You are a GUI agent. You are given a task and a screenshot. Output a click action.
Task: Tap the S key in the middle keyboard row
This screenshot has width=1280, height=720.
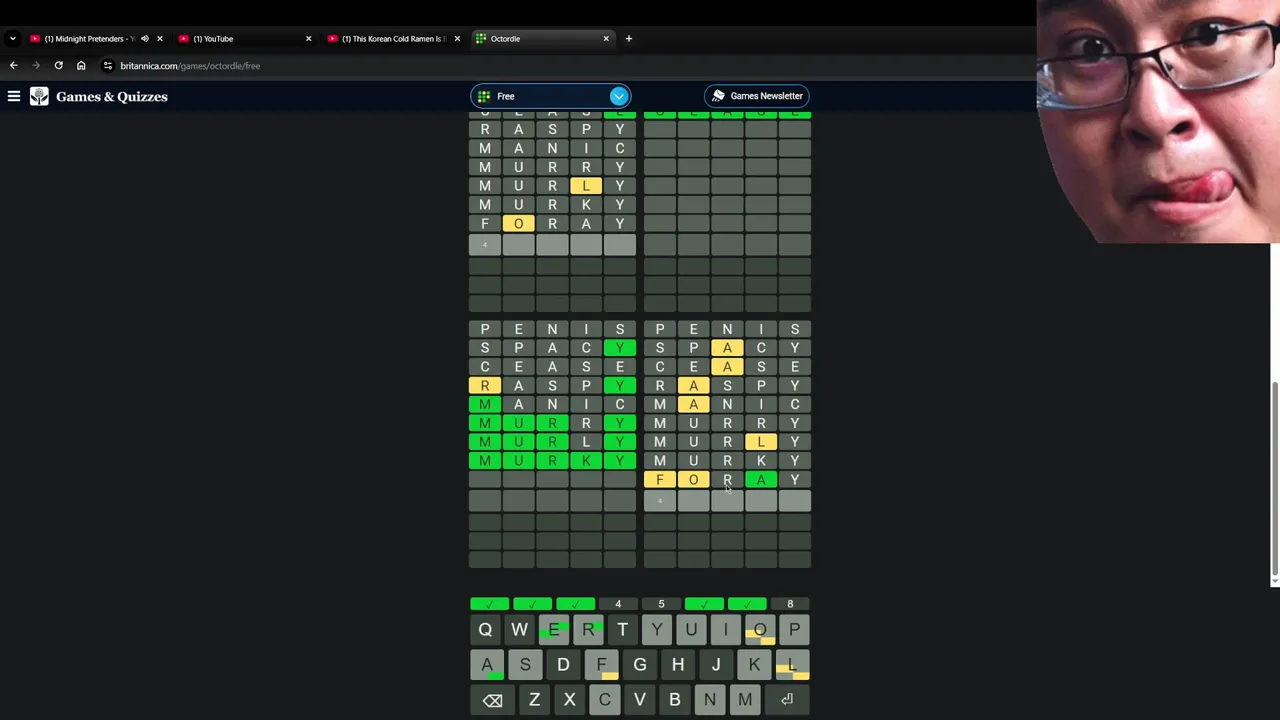click(x=525, y=665)
